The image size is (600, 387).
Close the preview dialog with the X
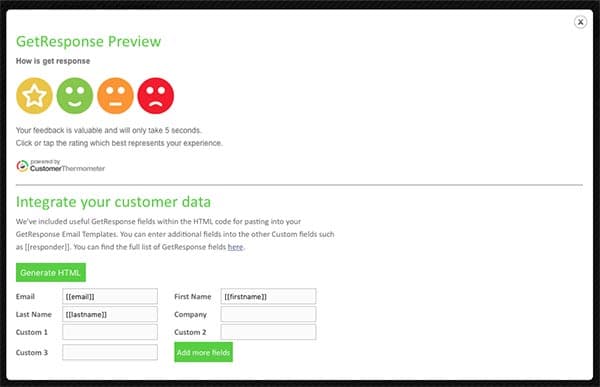coord(580,22)
